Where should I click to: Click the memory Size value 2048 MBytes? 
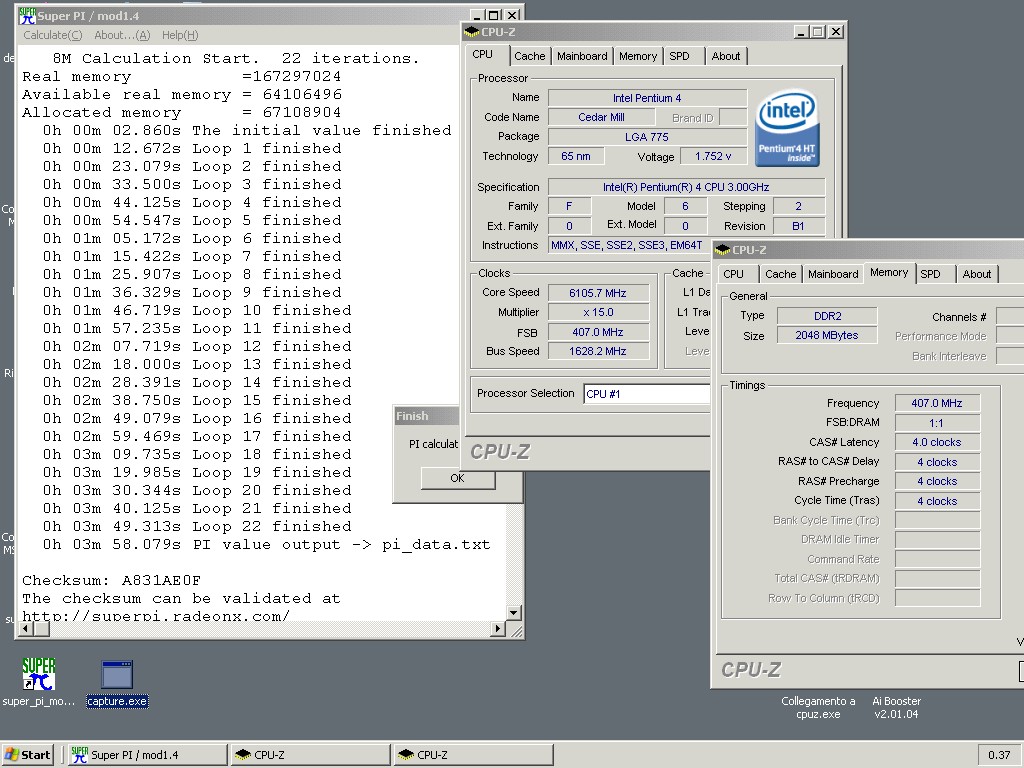[x=827, y=336]
